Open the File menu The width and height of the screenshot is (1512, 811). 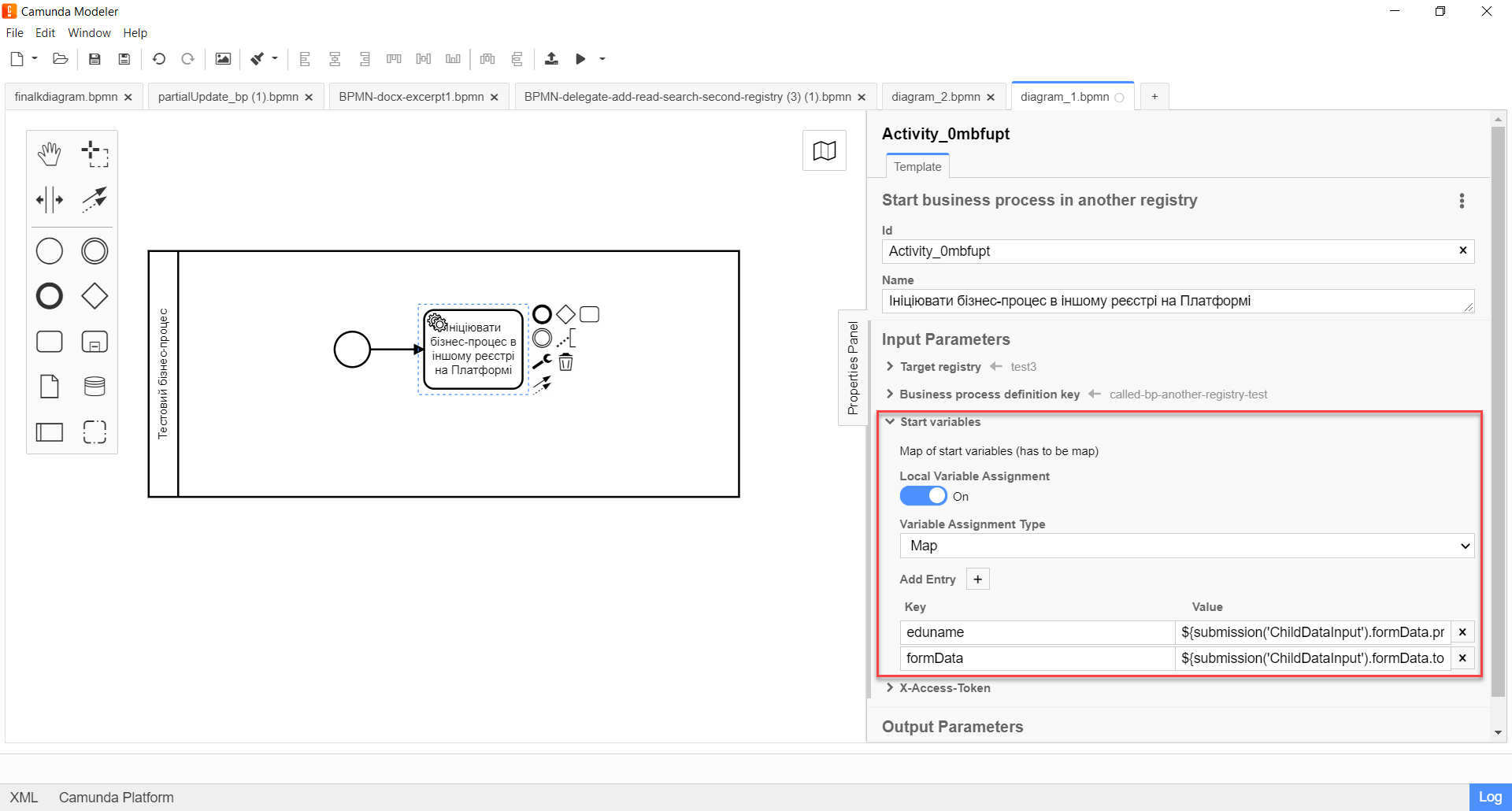coord(15,33)
